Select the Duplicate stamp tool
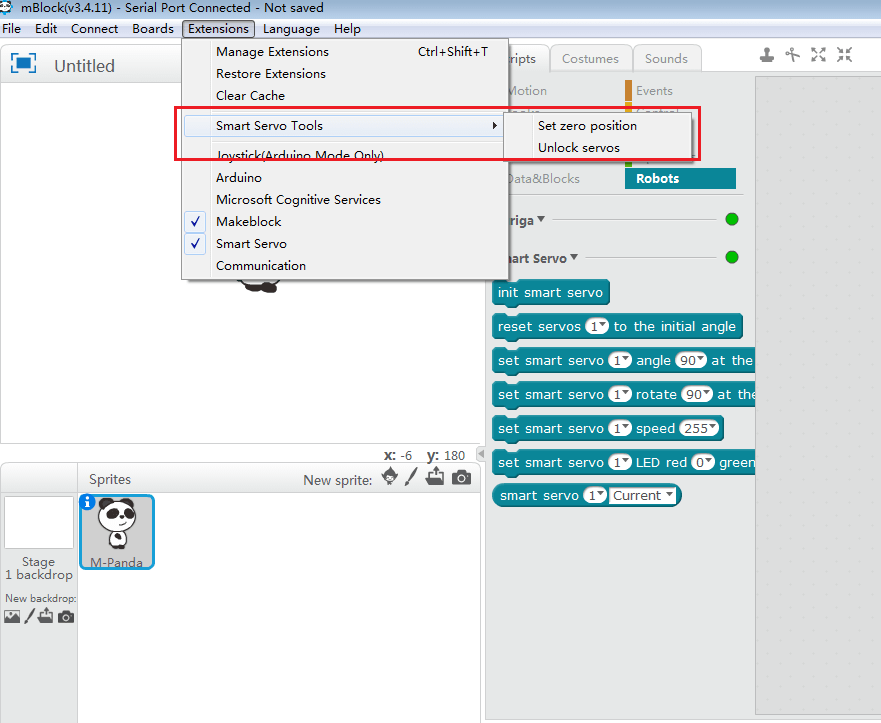The height and width of the screenshot is (723, 881). [x=766, y=55]
